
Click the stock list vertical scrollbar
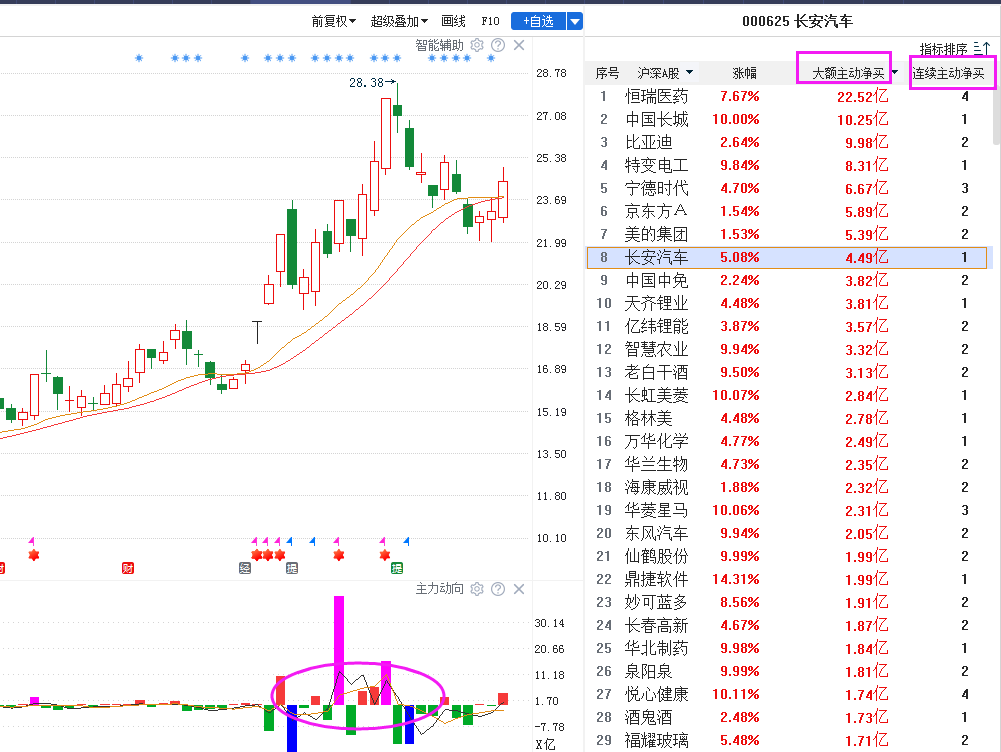pos(997,115)
